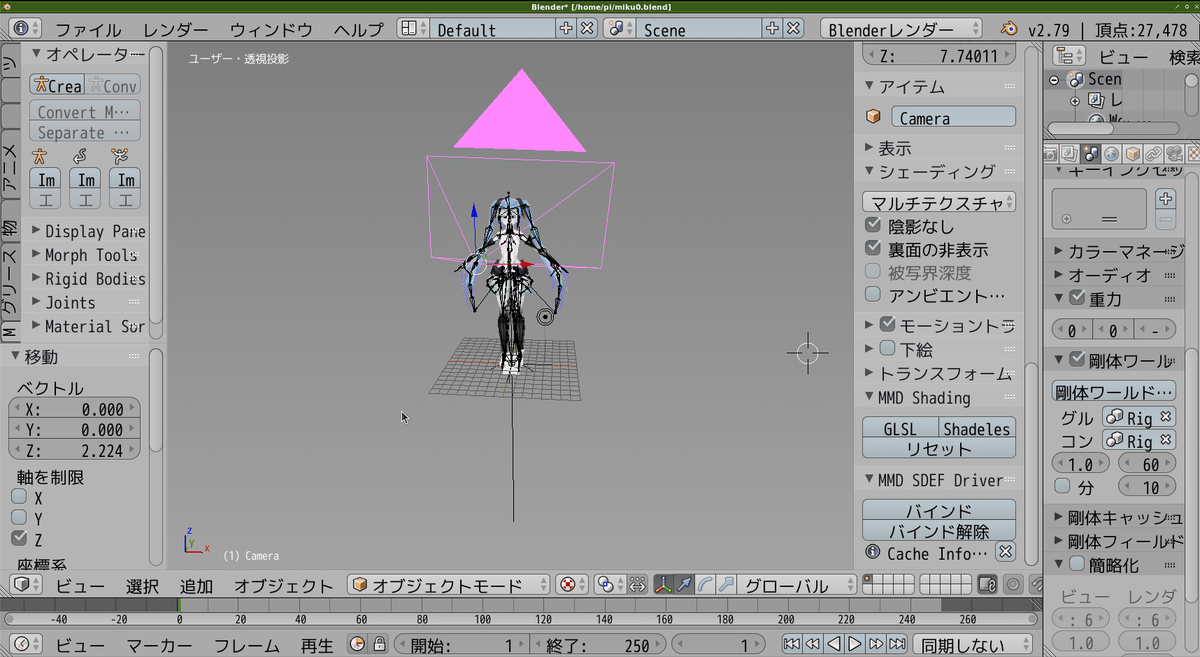
Task: Open ヘルプ menu
Action: tap(358, 29)
